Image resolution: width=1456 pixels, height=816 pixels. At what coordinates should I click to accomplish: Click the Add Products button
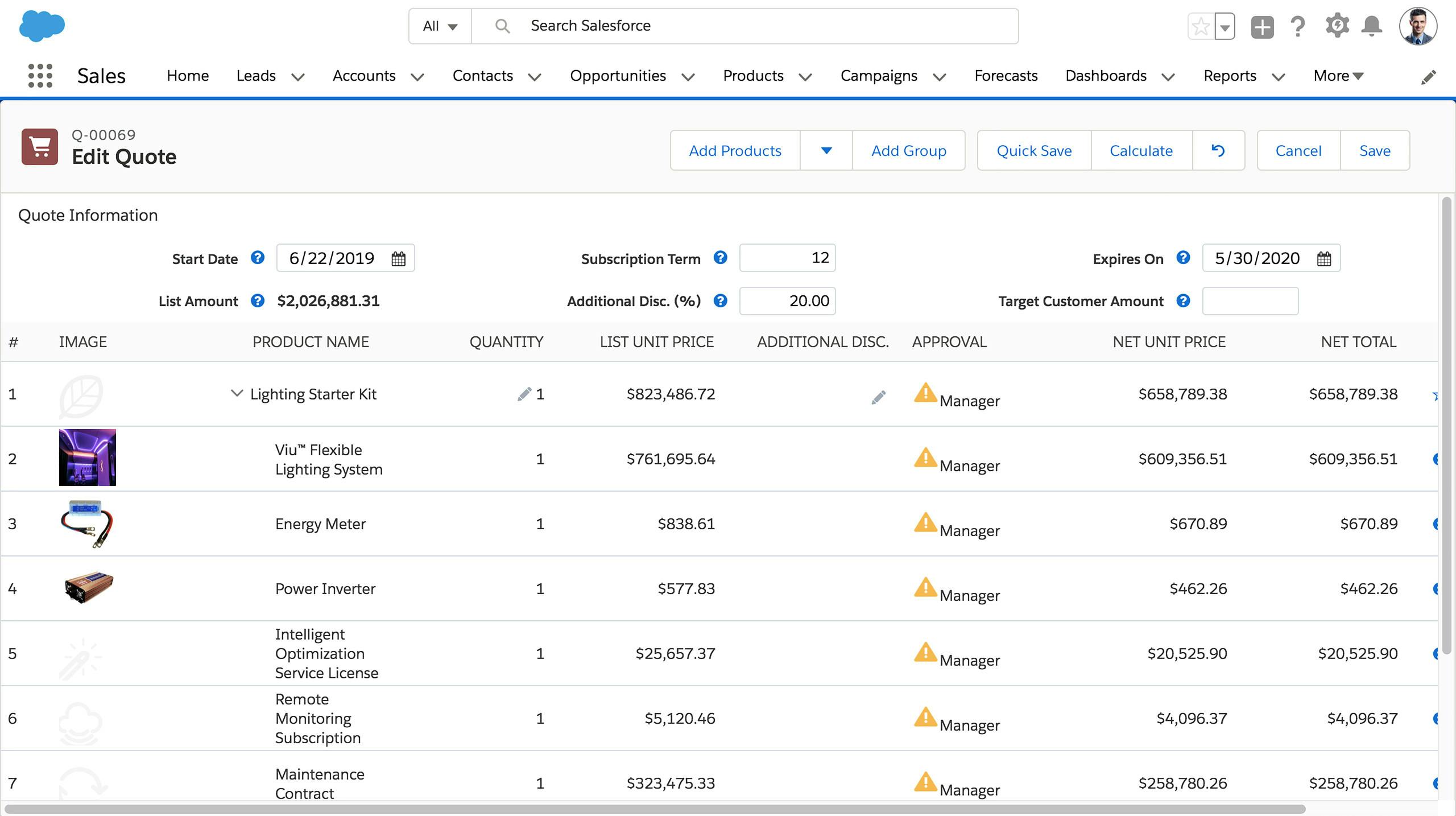coord(735,150)
